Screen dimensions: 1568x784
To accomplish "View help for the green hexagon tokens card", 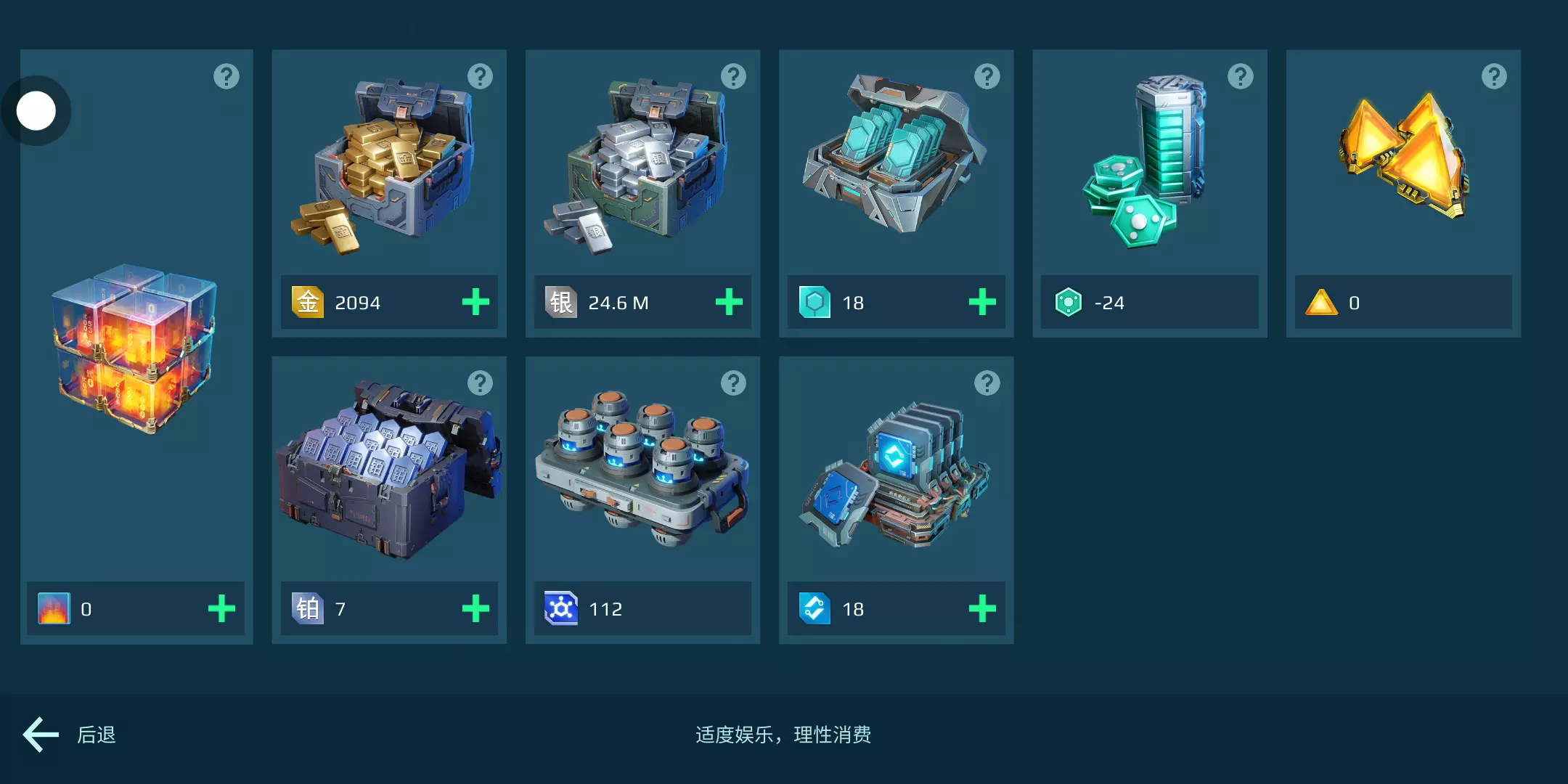I will tap(1241, 76).
